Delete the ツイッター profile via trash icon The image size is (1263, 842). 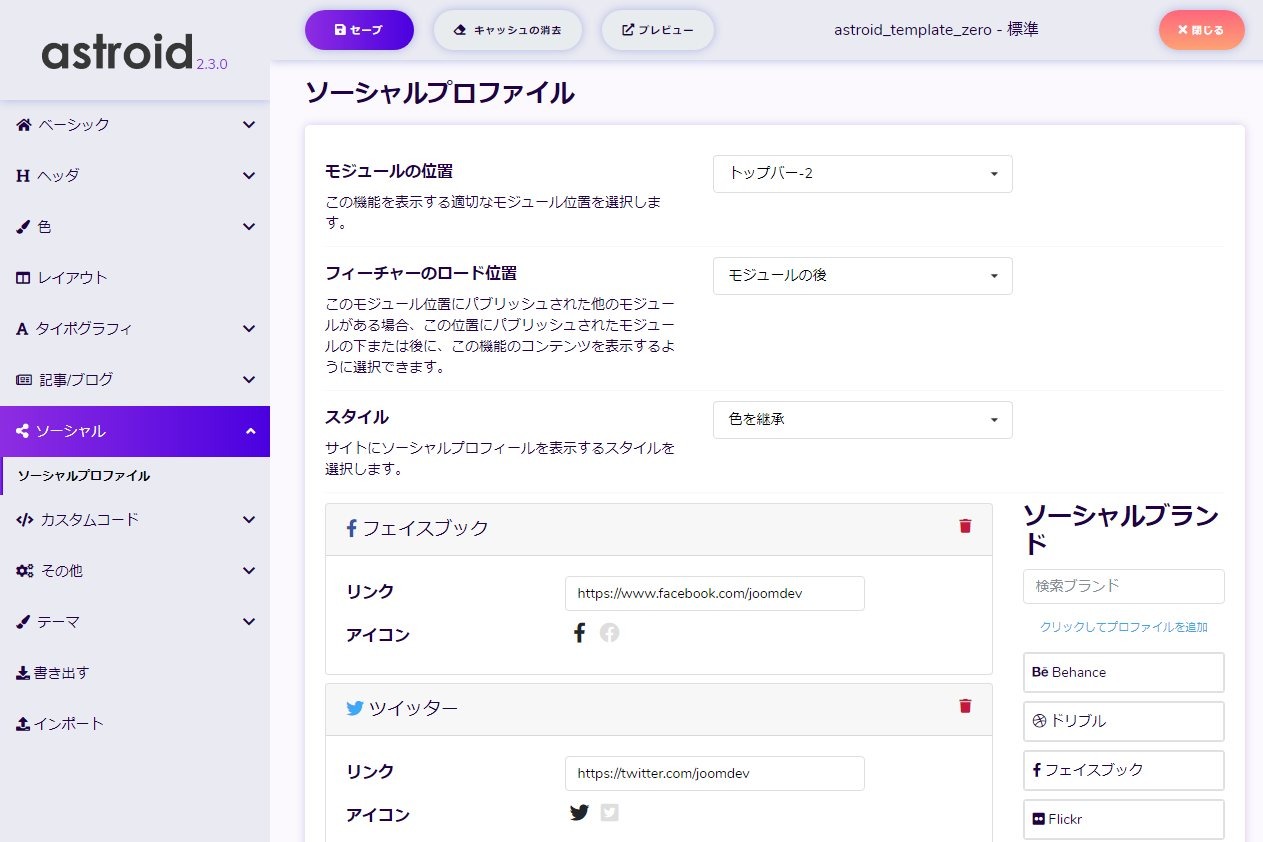(965, 706)
